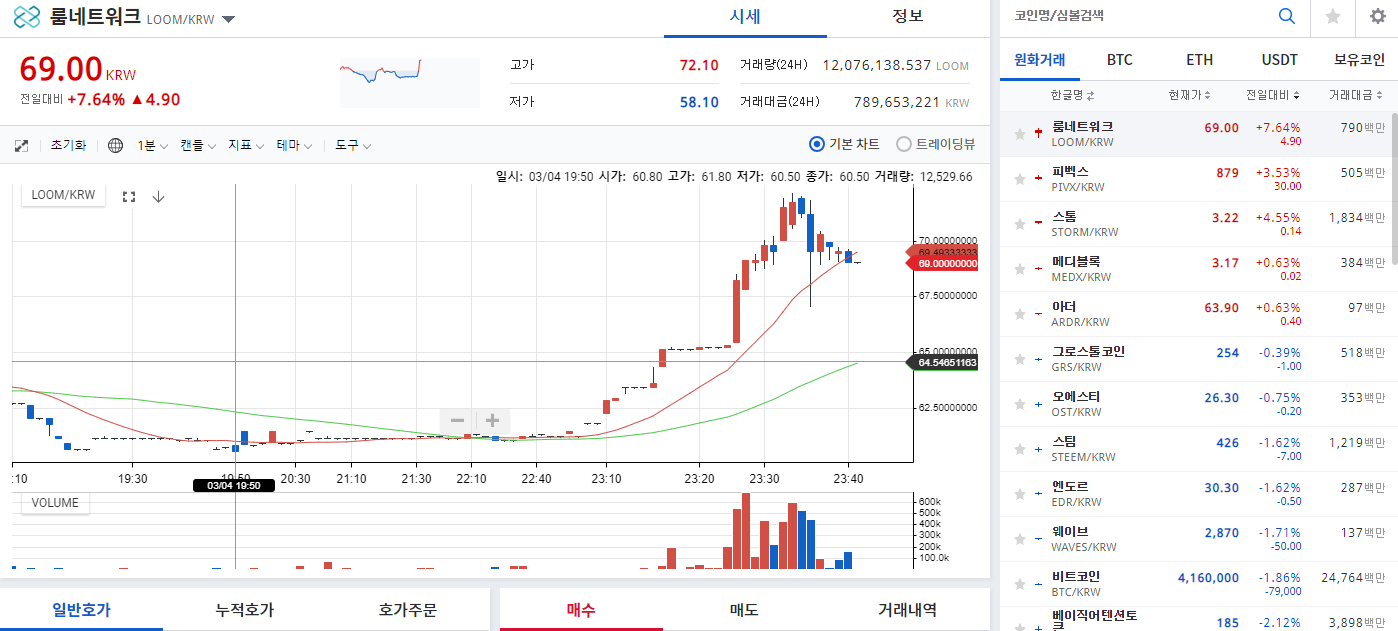Click the down arrow beside LOOM/KRW label
Image resolution: width=1398 pixels, height=631 pixels.
coord(158,196)
